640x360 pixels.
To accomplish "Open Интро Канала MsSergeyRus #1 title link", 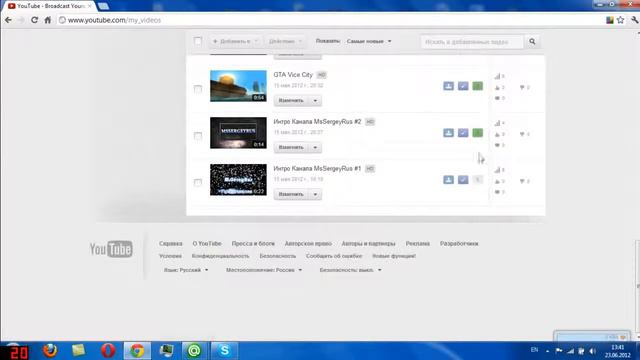I will coord(317,169).
